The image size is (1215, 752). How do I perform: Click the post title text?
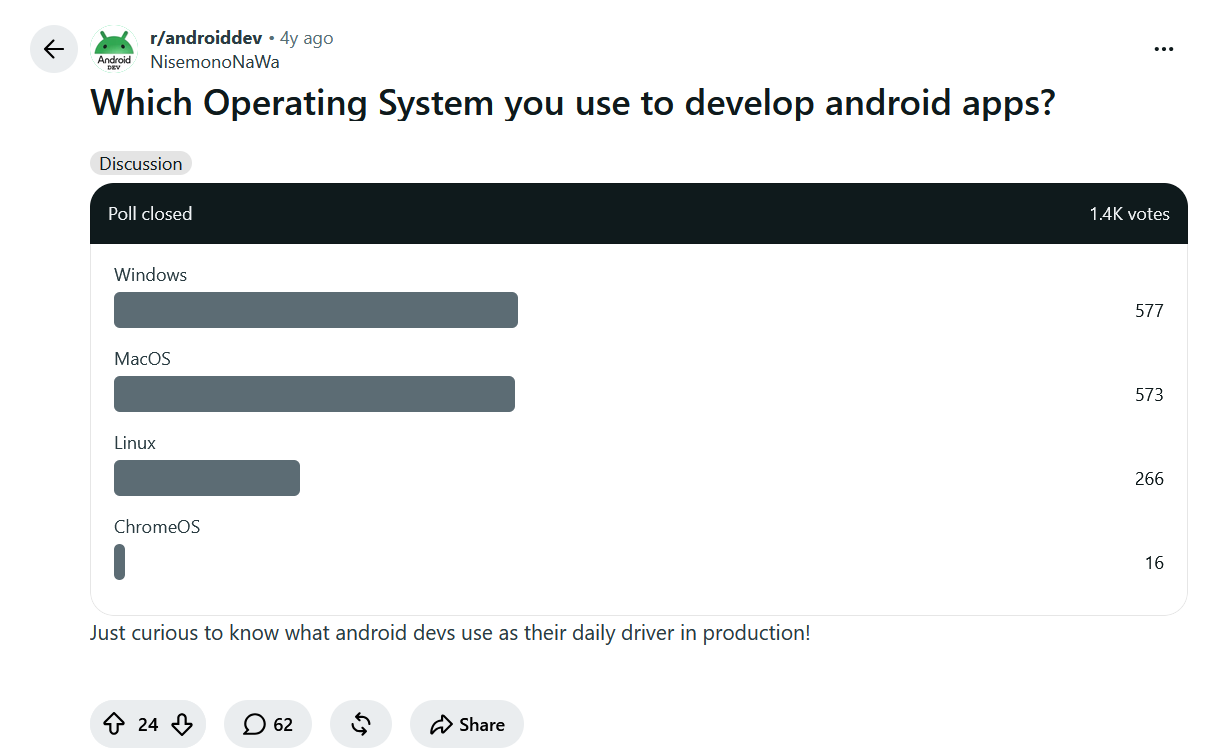pos(573,103)
